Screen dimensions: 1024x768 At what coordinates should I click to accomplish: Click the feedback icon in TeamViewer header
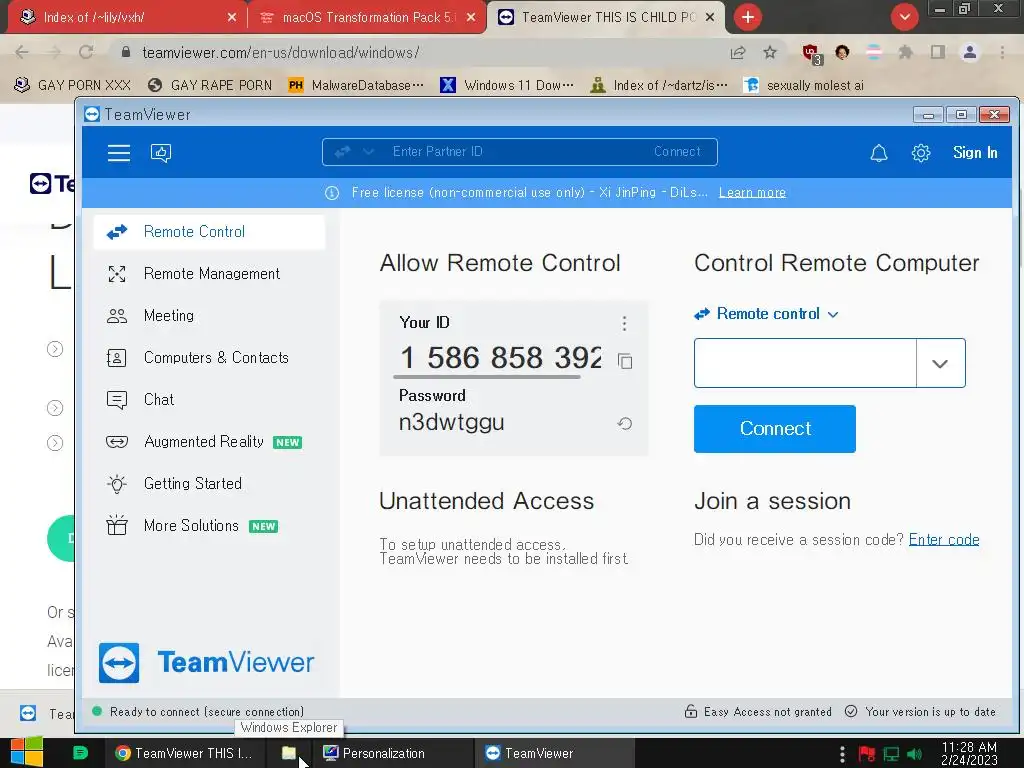pyautogui.click(x=161, y=153)
